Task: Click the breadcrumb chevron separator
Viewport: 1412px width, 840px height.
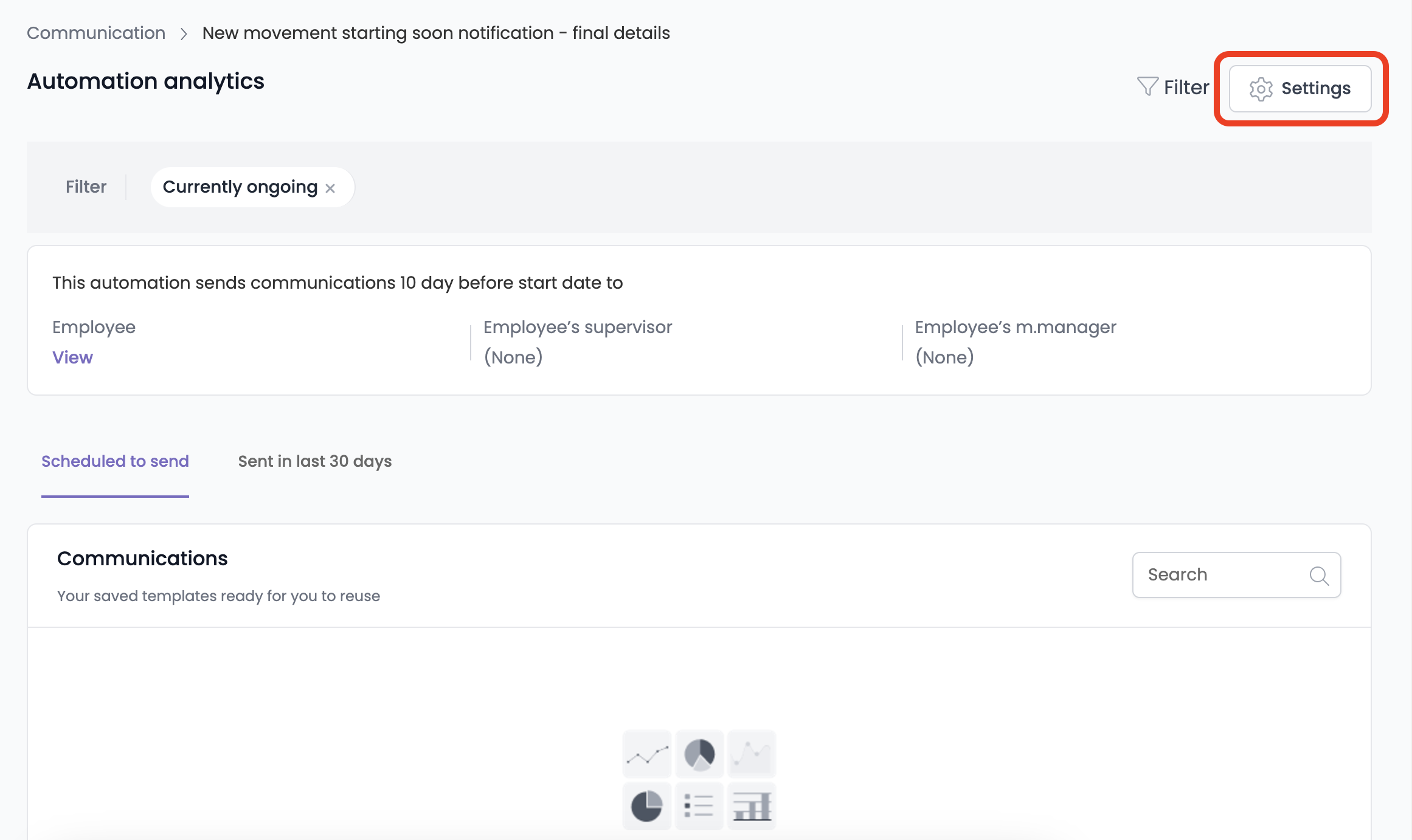Action: 184,33
